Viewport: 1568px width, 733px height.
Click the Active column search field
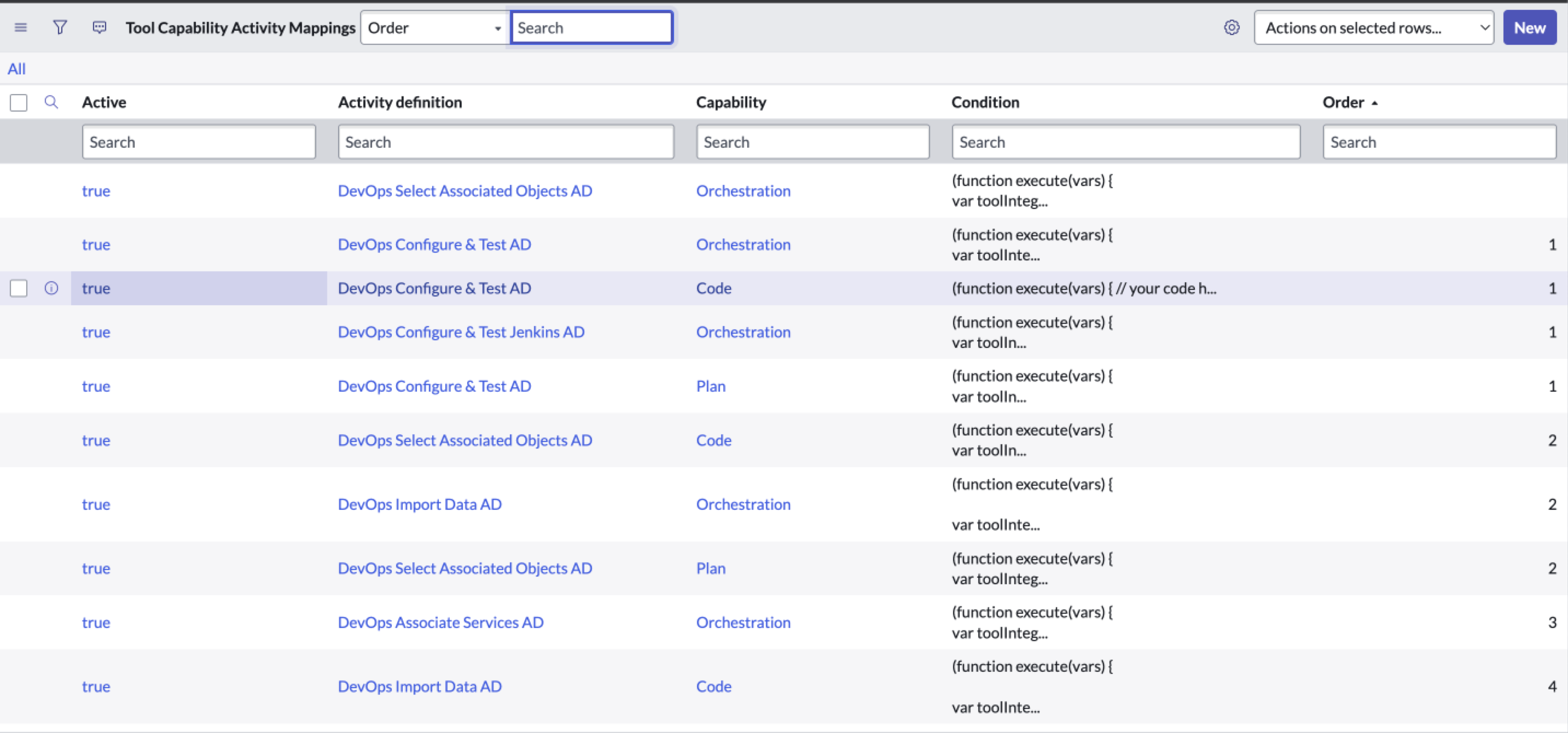pyautogui.click(x=199, y=142)
